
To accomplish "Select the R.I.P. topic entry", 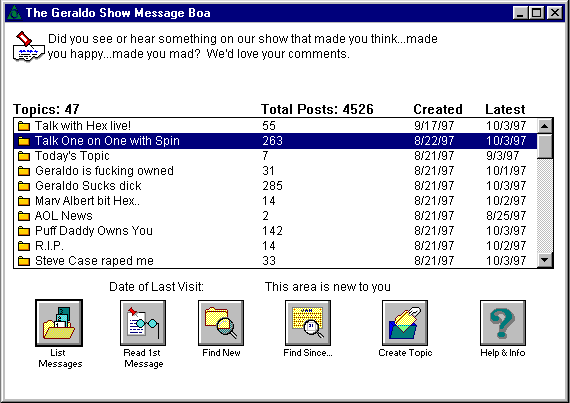I will (x=275, y=246).
